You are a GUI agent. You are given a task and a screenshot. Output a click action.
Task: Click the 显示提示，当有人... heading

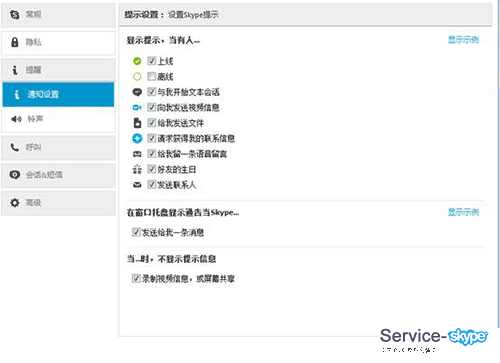(x=163, y=40)
